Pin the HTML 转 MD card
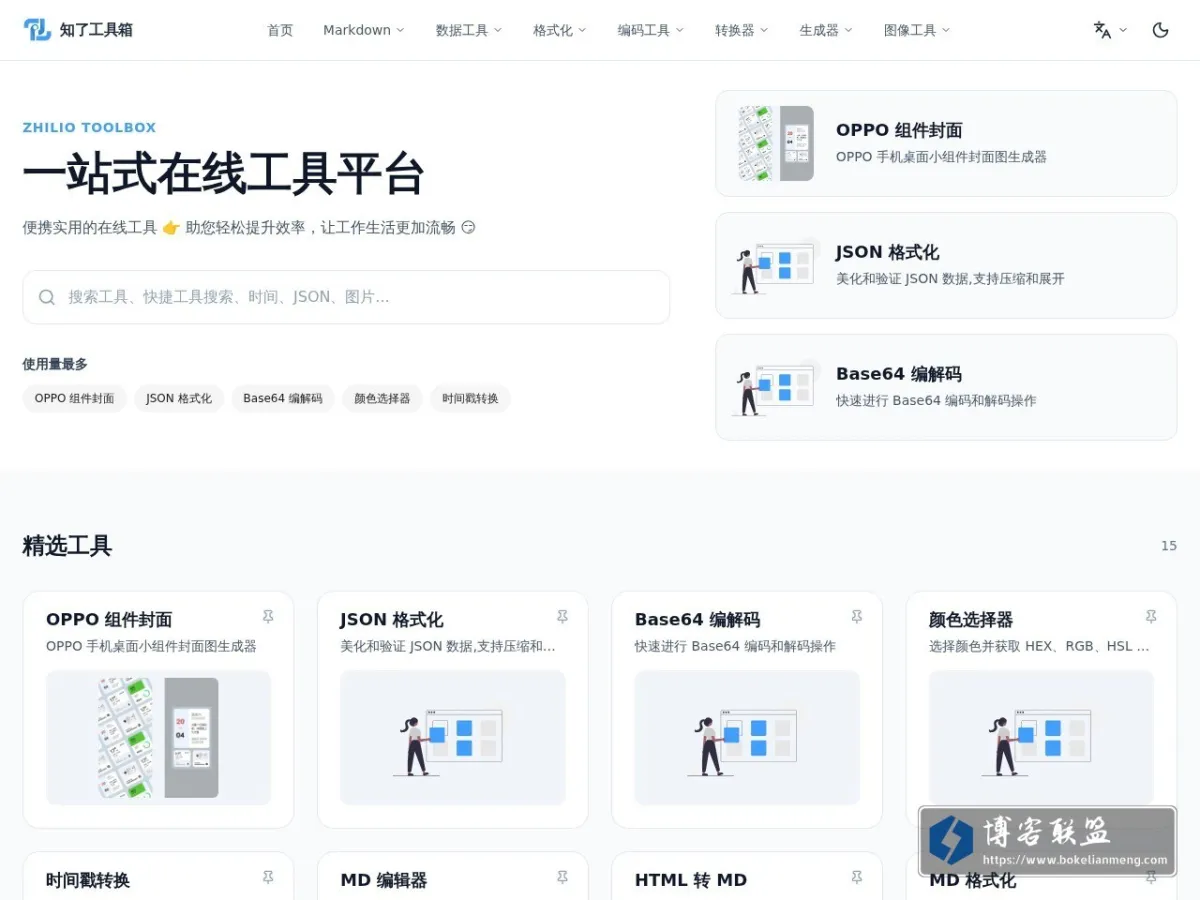 pyautogui.click(x=856, y=878)
